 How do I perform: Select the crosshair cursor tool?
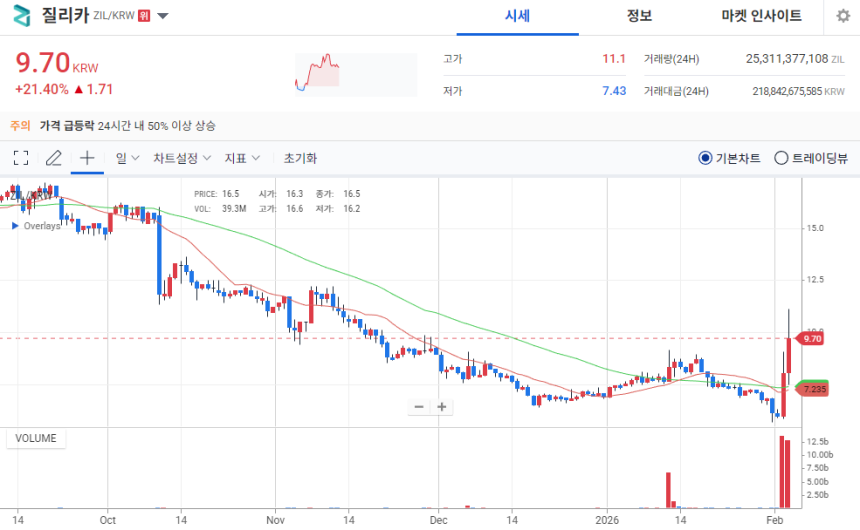(x=87, y=158)
